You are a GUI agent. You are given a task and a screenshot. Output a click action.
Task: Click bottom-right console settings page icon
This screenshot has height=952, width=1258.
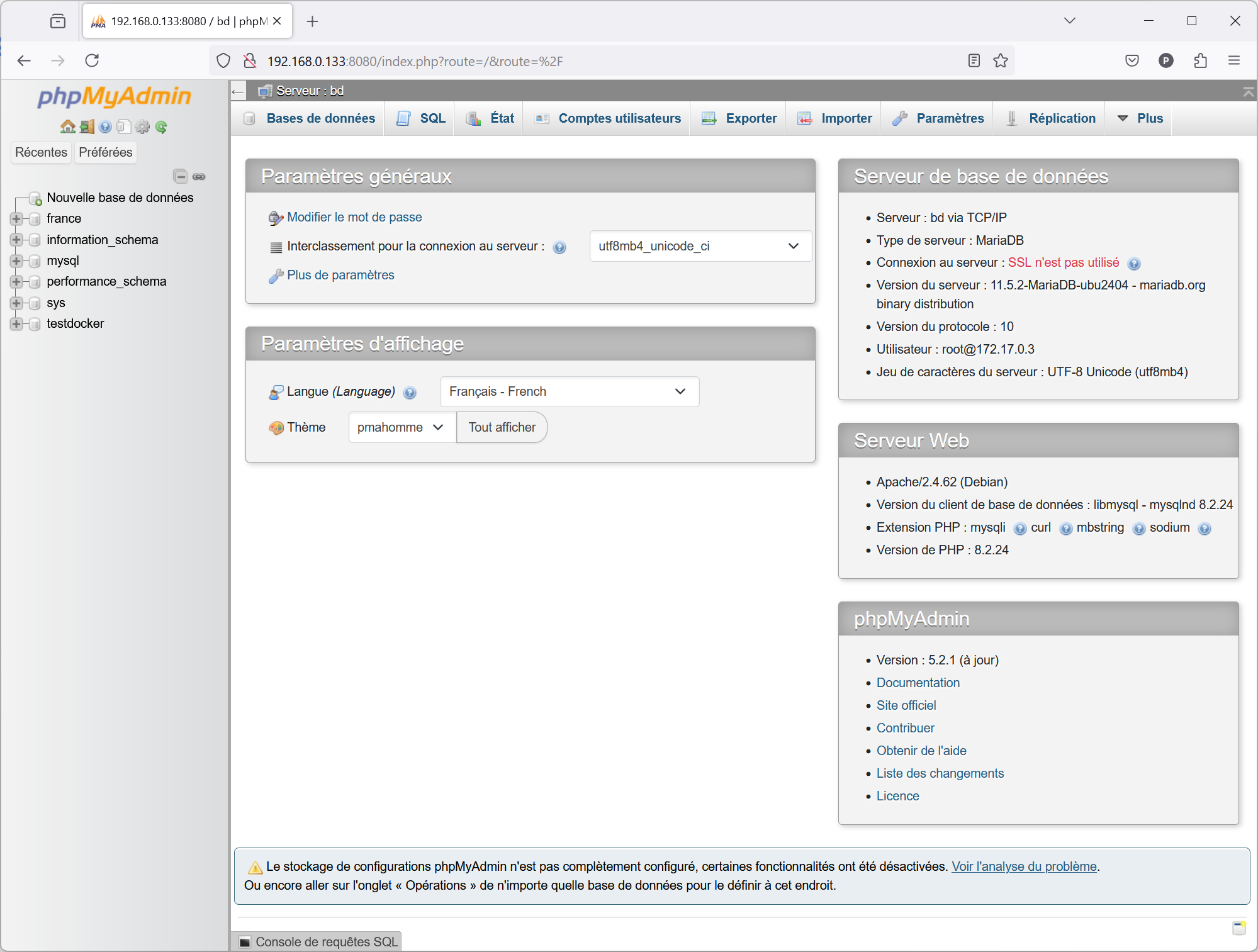coord(1239,927)
